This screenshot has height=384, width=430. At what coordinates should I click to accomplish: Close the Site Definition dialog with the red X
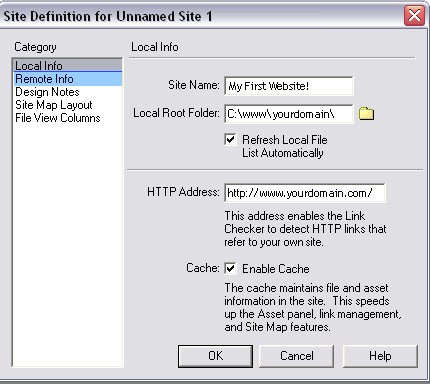pos(414,15)
